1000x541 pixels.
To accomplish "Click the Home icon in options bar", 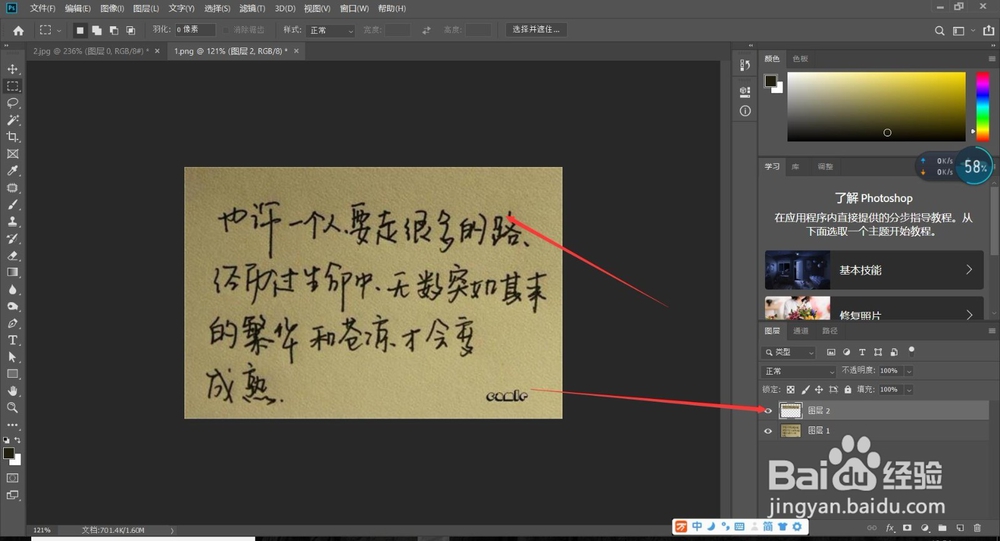I will click(x=18, y=30).
